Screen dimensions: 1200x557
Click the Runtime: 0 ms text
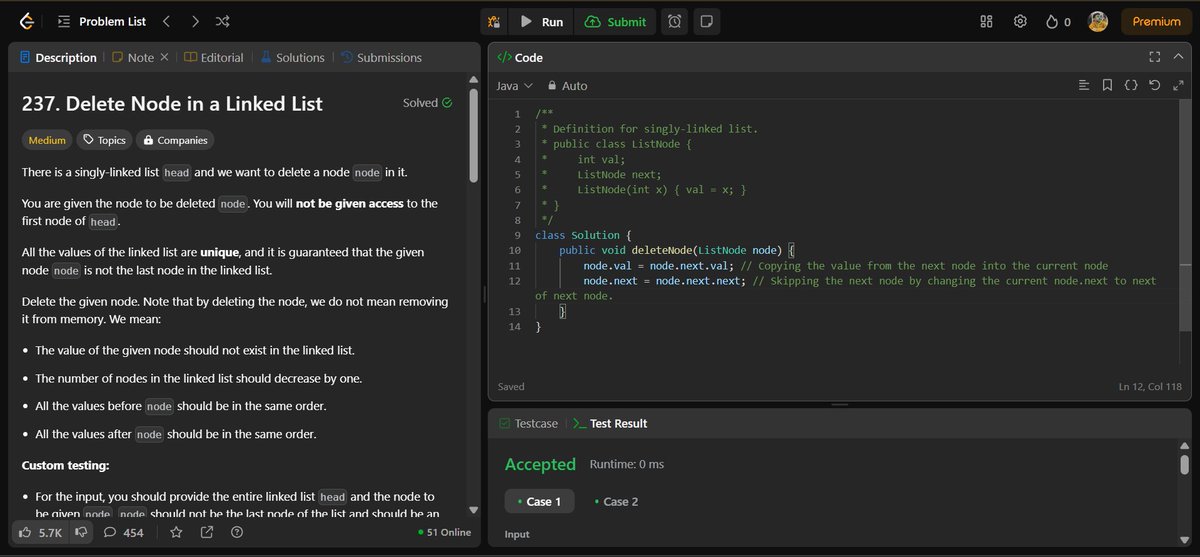(x=627, y=464)
